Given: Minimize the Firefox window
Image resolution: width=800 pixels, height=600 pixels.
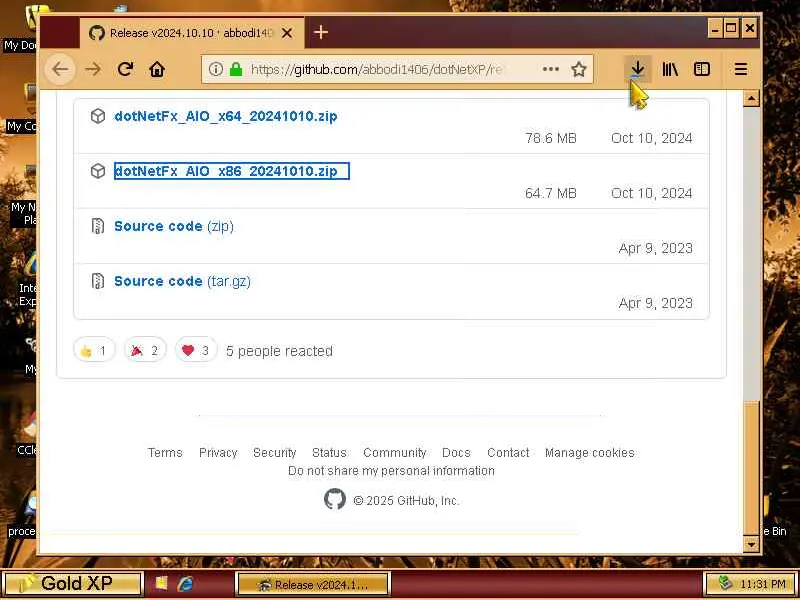Looking at the screenshot, I should [715, 29].
